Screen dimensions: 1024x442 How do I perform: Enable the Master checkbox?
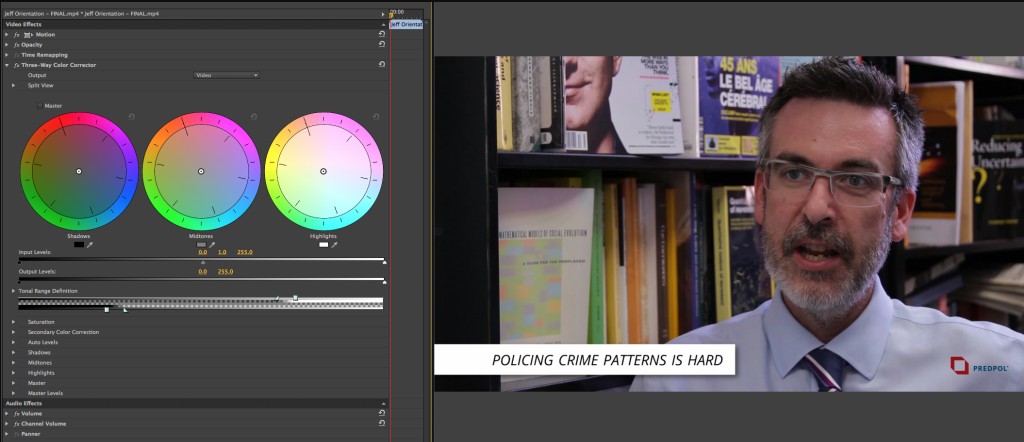pyautogui.click(x=40, y=105)
